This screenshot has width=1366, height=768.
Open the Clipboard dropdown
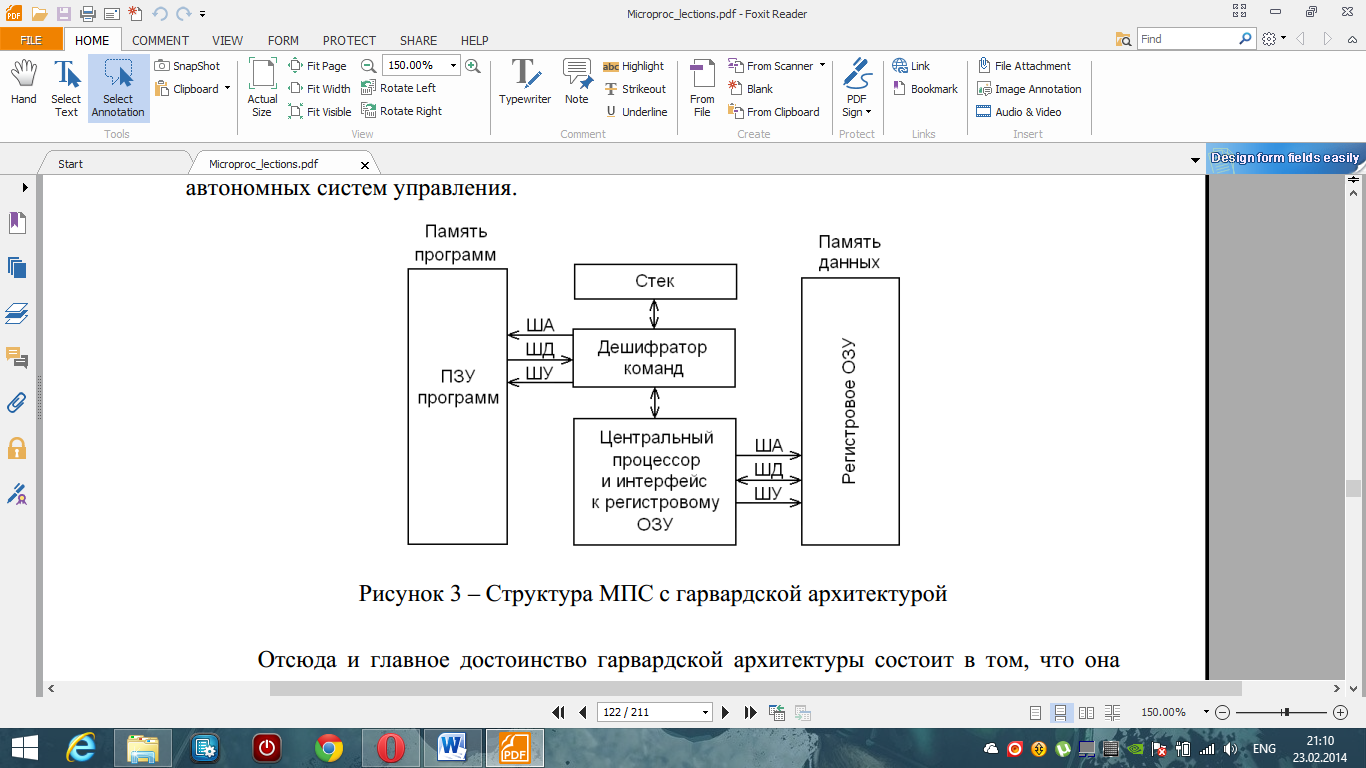[227, 88]
